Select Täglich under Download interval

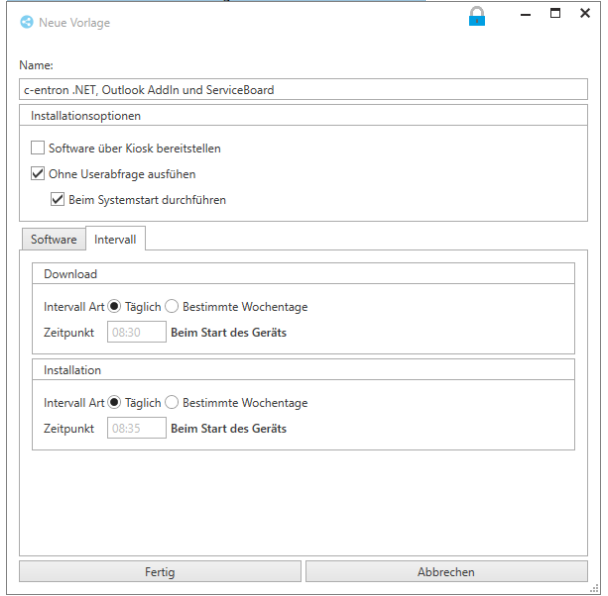coord(114,306)
